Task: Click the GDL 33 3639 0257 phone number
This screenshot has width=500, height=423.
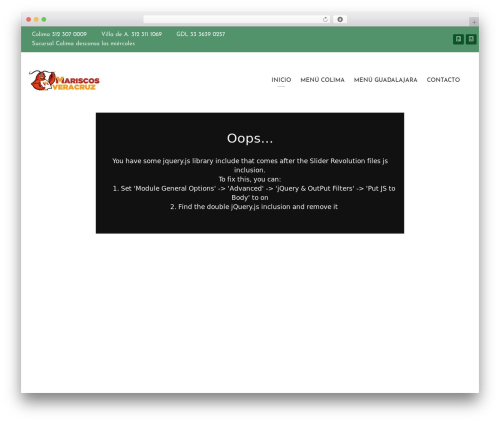Action: pyautogui.click(x=201, y=34)
